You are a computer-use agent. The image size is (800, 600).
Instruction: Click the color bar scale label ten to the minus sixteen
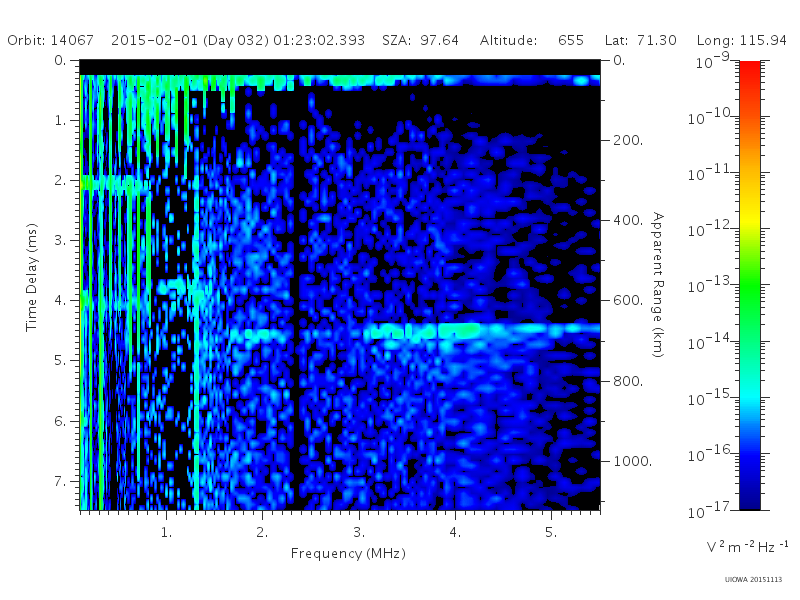click(x=711, y=453)
